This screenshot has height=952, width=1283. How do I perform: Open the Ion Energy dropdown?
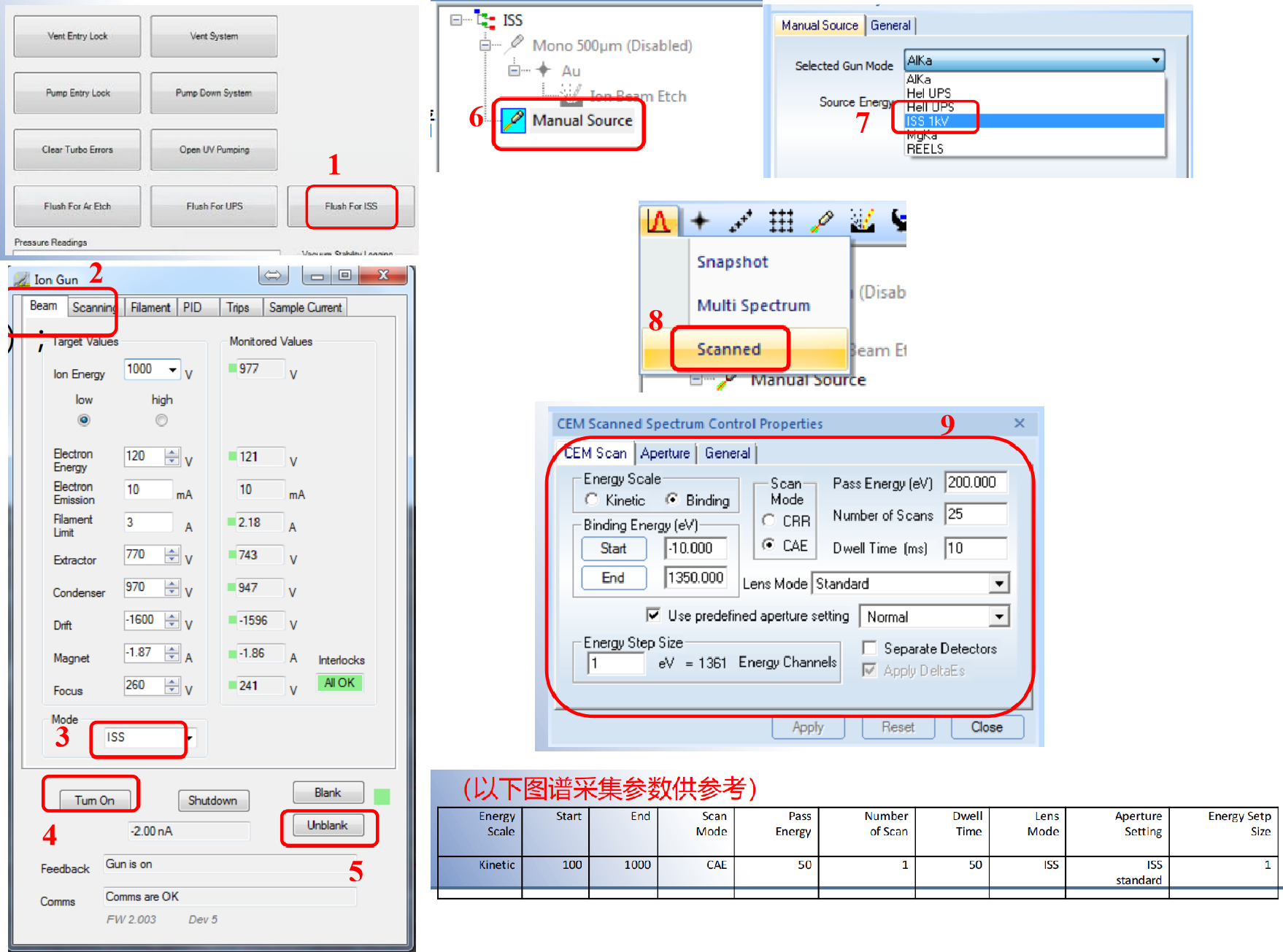coord(173,370)
